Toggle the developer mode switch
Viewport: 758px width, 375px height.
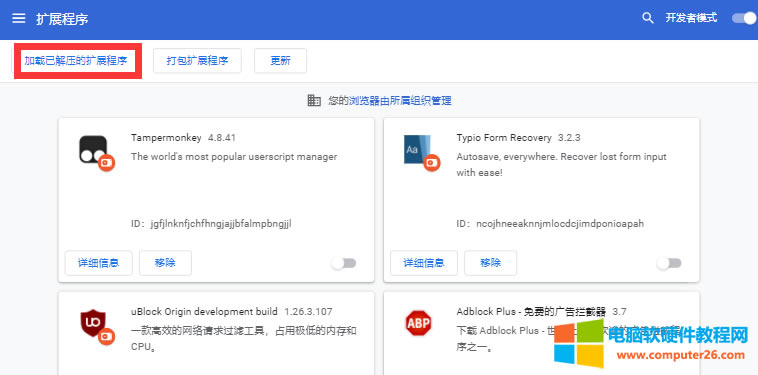pyautogui.click(x=743, y=18)
